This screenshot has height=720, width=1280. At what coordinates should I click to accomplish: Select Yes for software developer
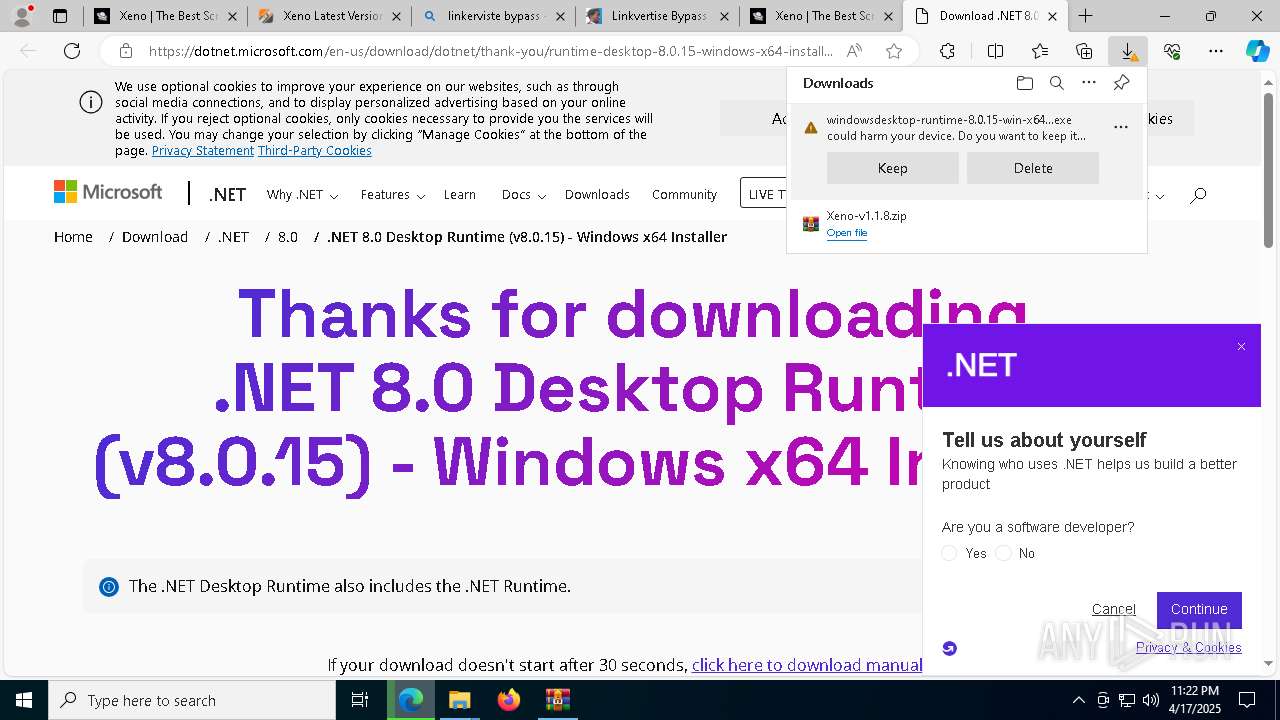949,553
